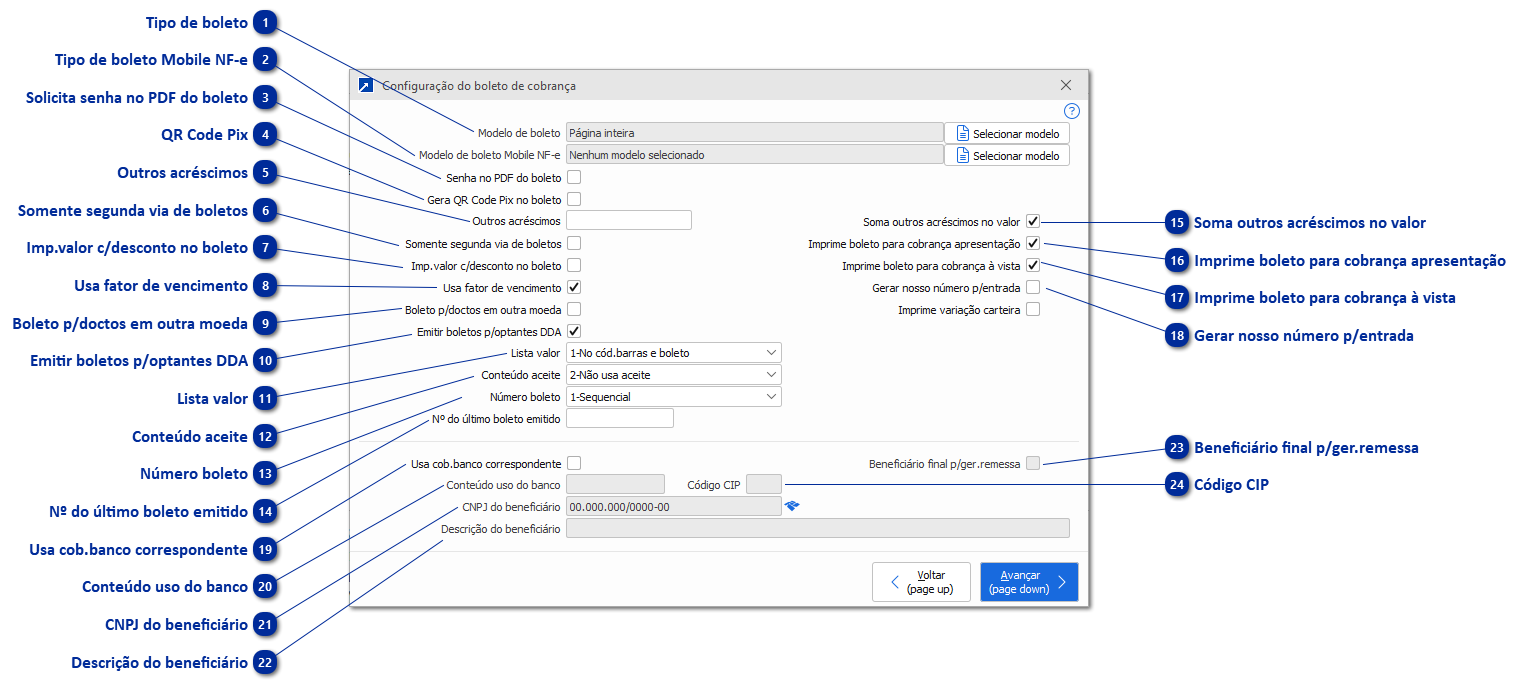Click the lookup icon next to CNPJ do beneficiário
Image resolution: width=1522 pixels, height=689 pixels.
794,506
